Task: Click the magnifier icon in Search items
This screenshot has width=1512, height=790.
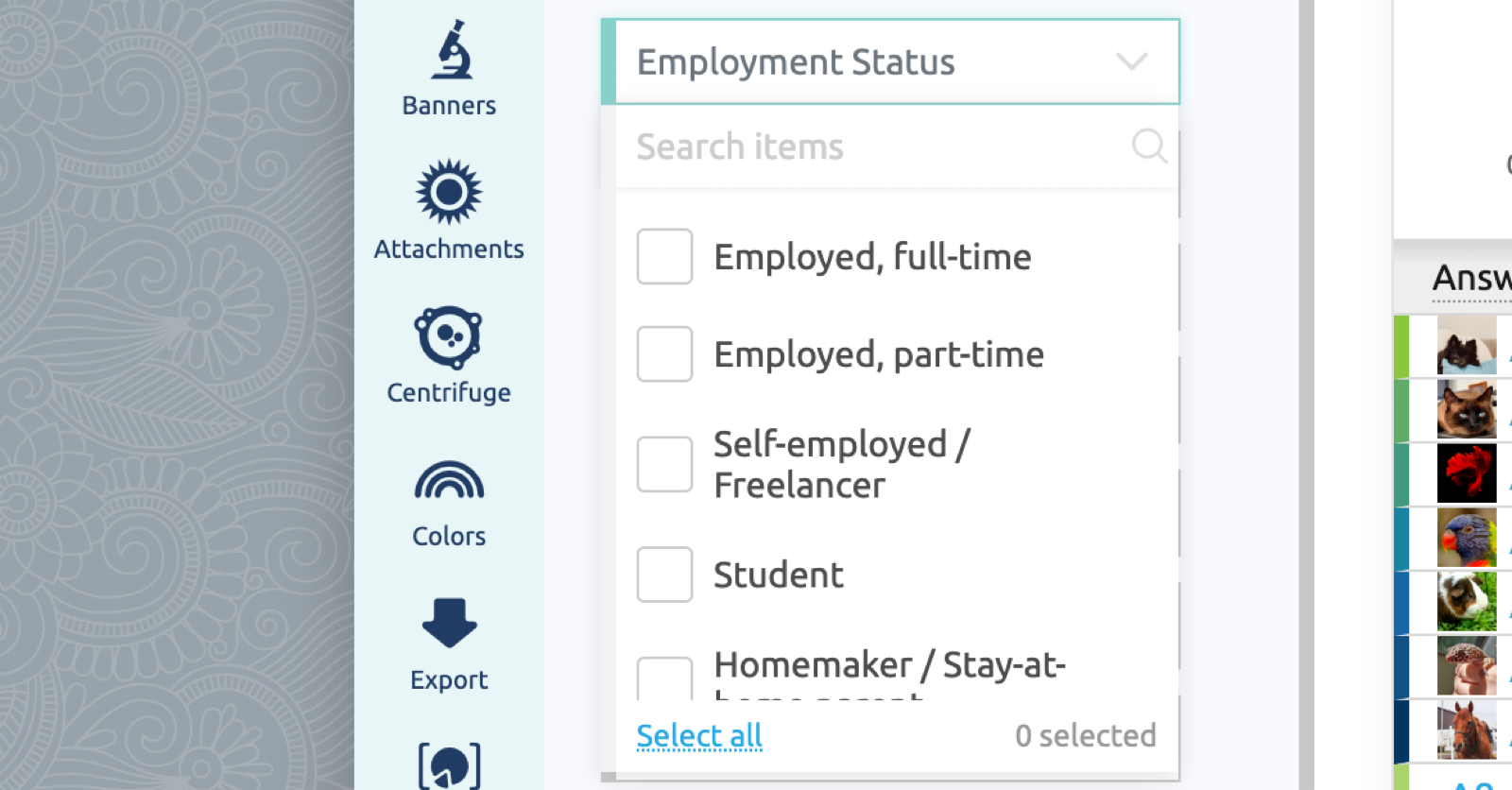Action: click(x=1149, y=146)
